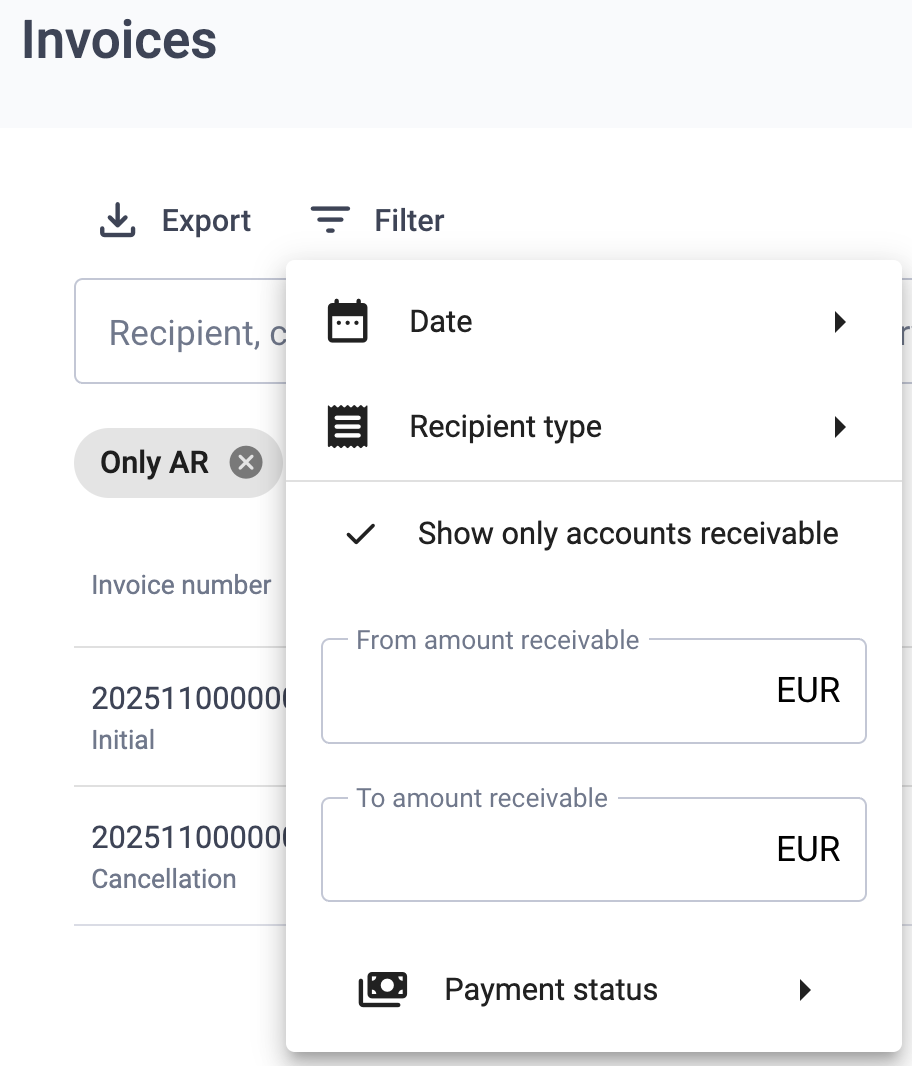This screenshot has height=1066, width=912.
Task: Open the Date filter menu item
Action: [x=441, y=322]
